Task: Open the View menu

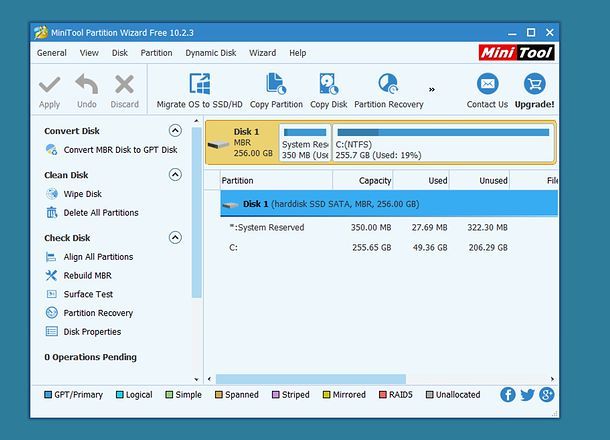Action: pyautogui.click(x=89, y=53)
